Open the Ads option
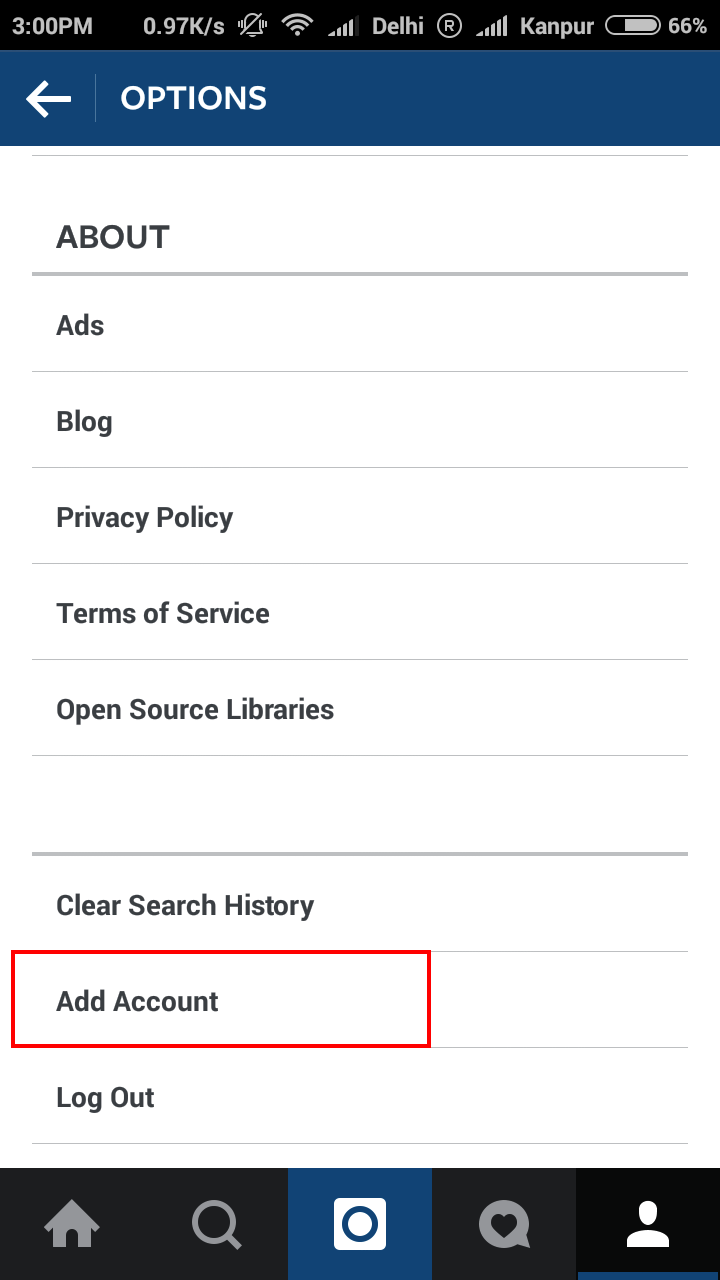The image size is (720, 1280). pyautogui.click(x=360, y=325)
